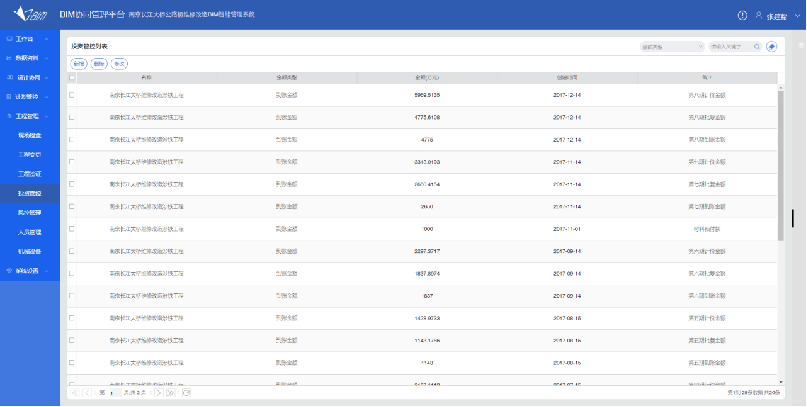Image resolution: width=807 pixels, height=407 pixels.
Task: Check the row with amount 1429.9733
Action: pyautogui.click(x=72, y=318)
